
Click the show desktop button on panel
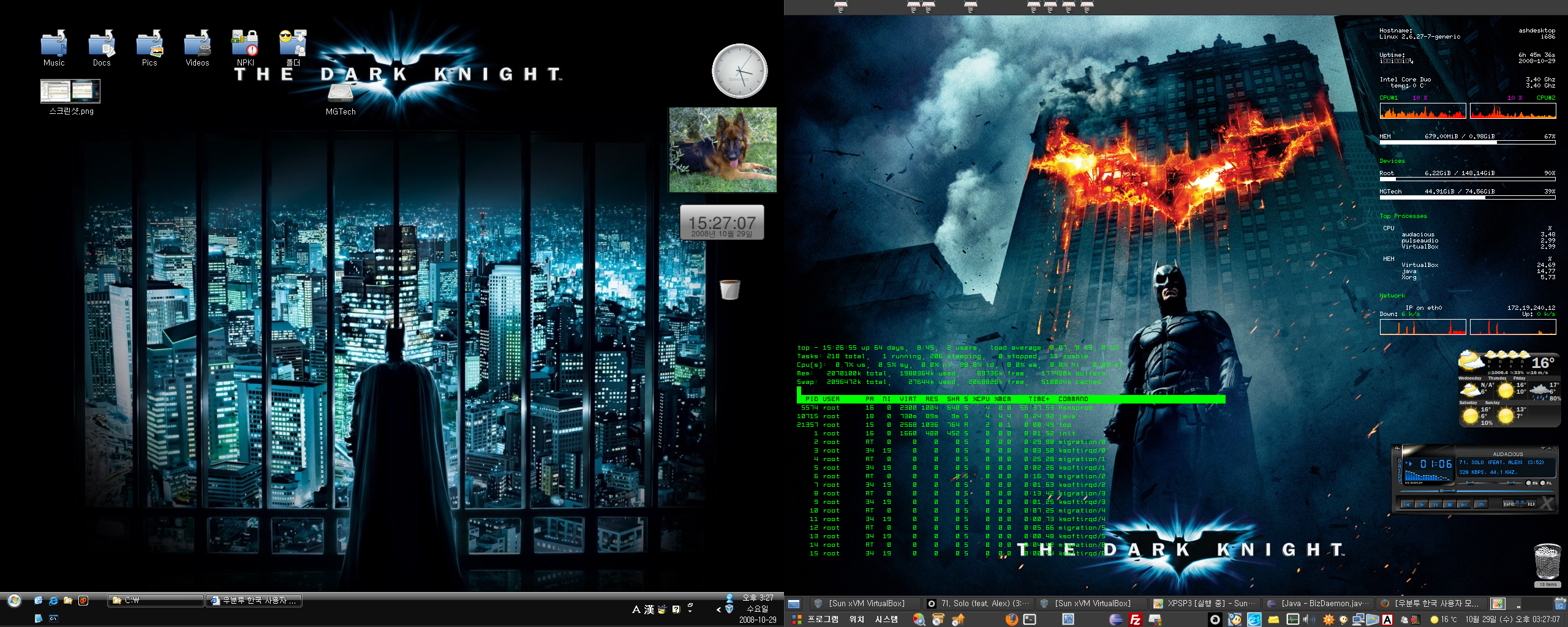pyautogui.click(x=794, y=604)
